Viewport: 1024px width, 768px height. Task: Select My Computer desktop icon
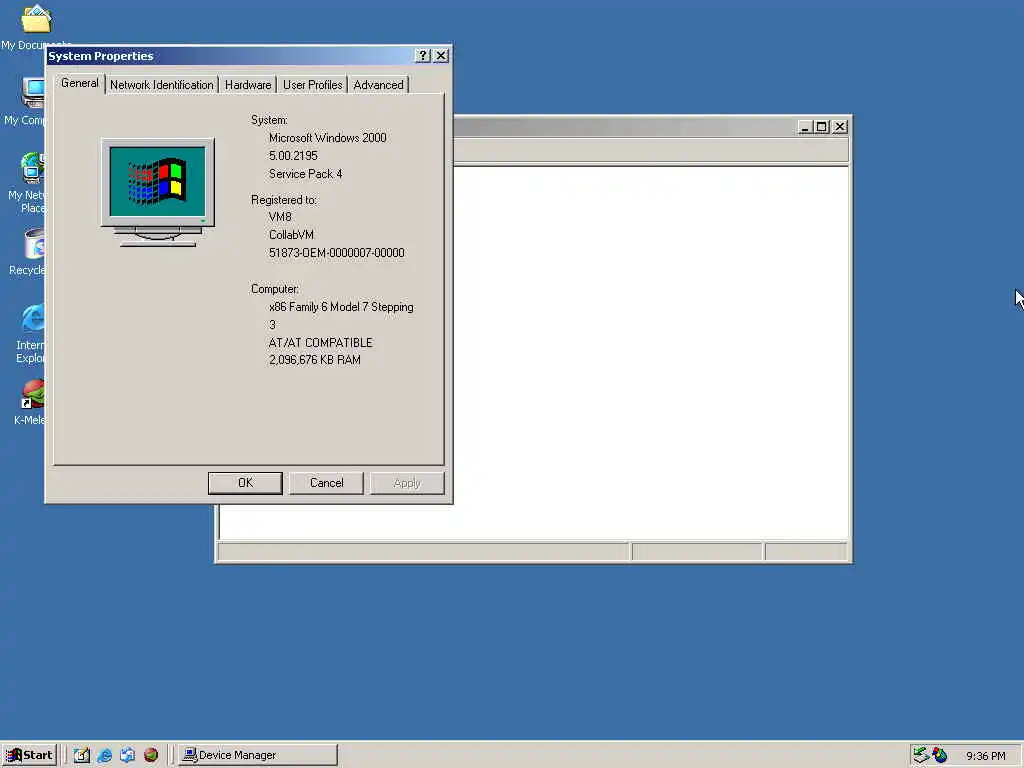(25, 101)
